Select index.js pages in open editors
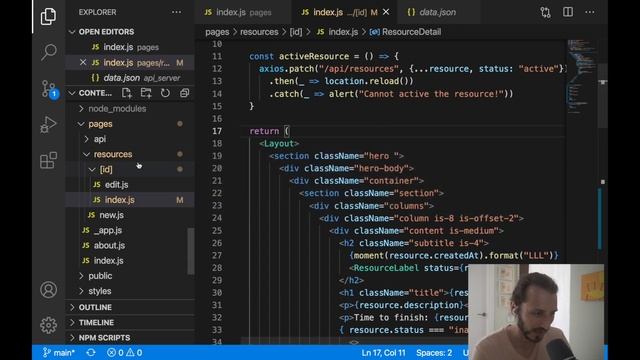 tap(130, 47)
